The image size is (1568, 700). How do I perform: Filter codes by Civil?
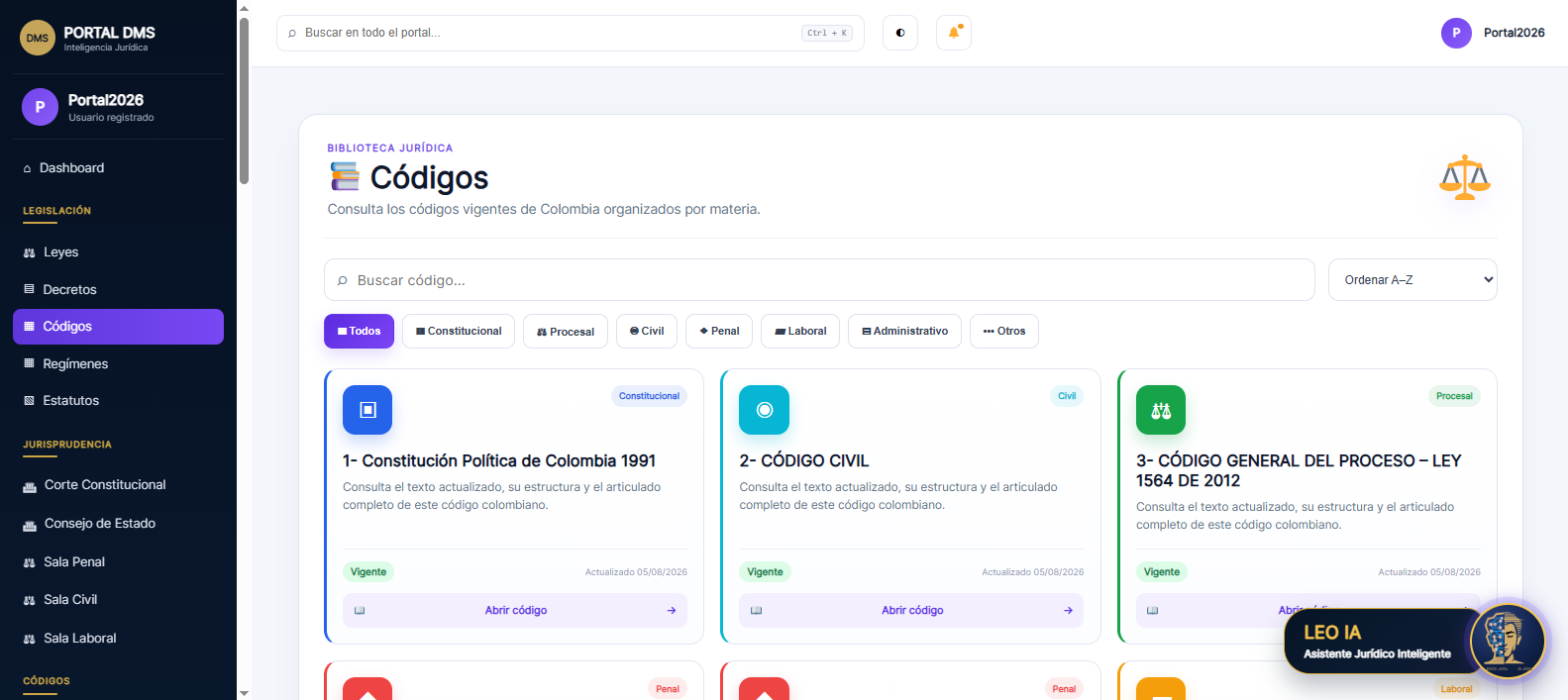(x=647, y=332)
